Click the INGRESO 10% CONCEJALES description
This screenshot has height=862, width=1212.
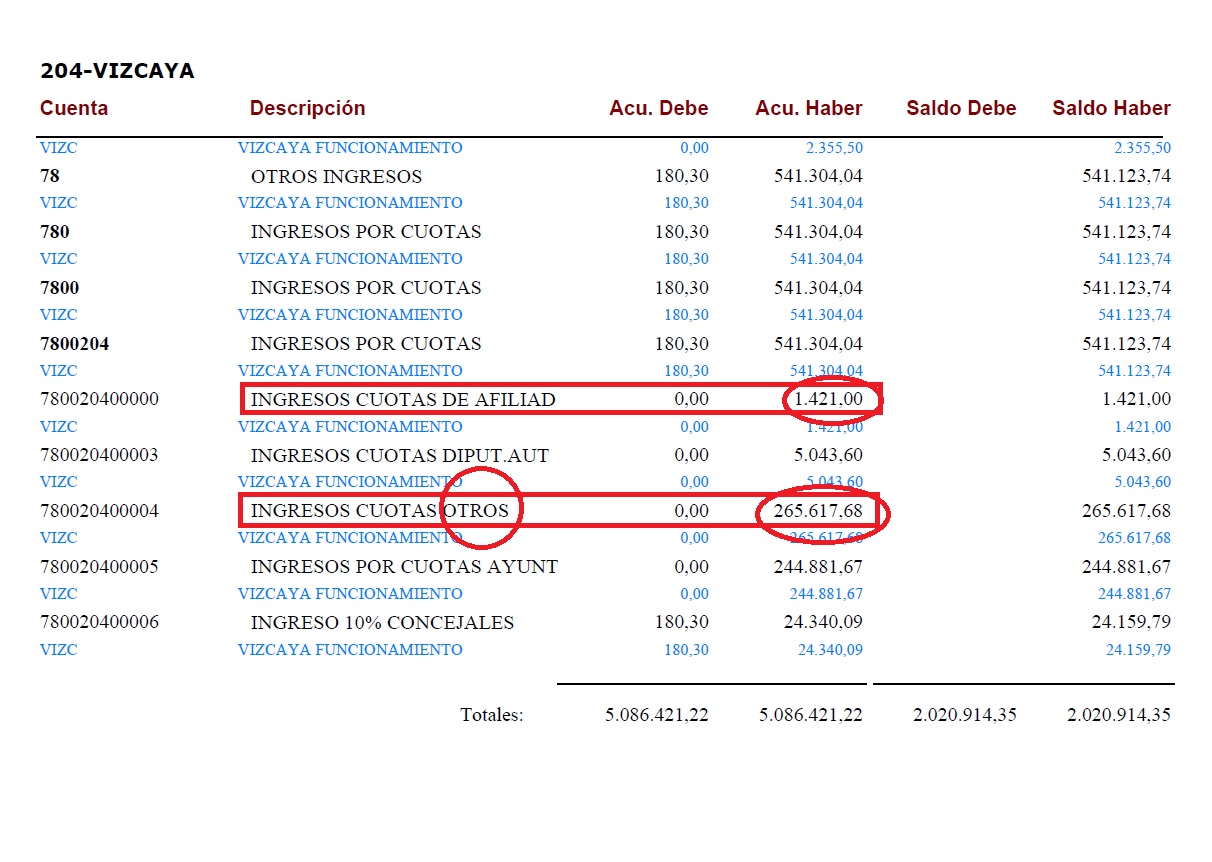pos(382,623)
